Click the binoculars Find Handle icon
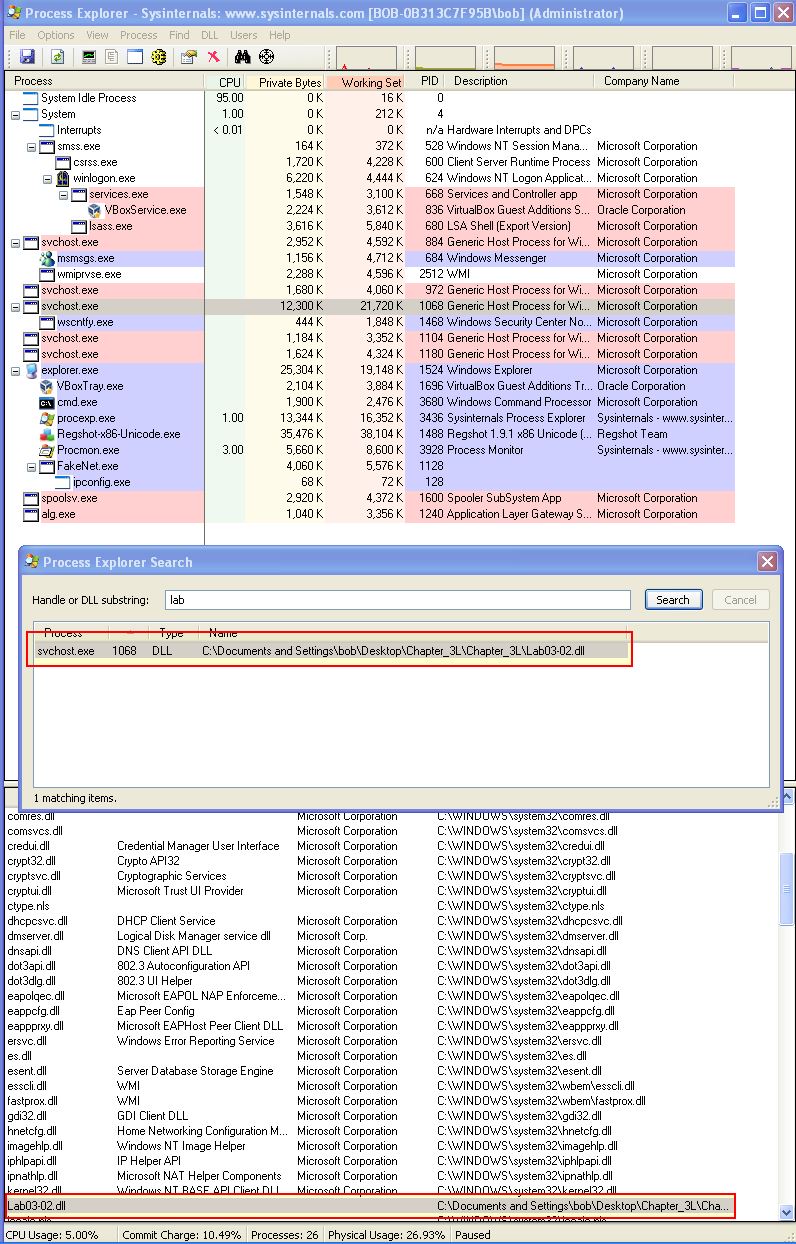 [243, 57]
